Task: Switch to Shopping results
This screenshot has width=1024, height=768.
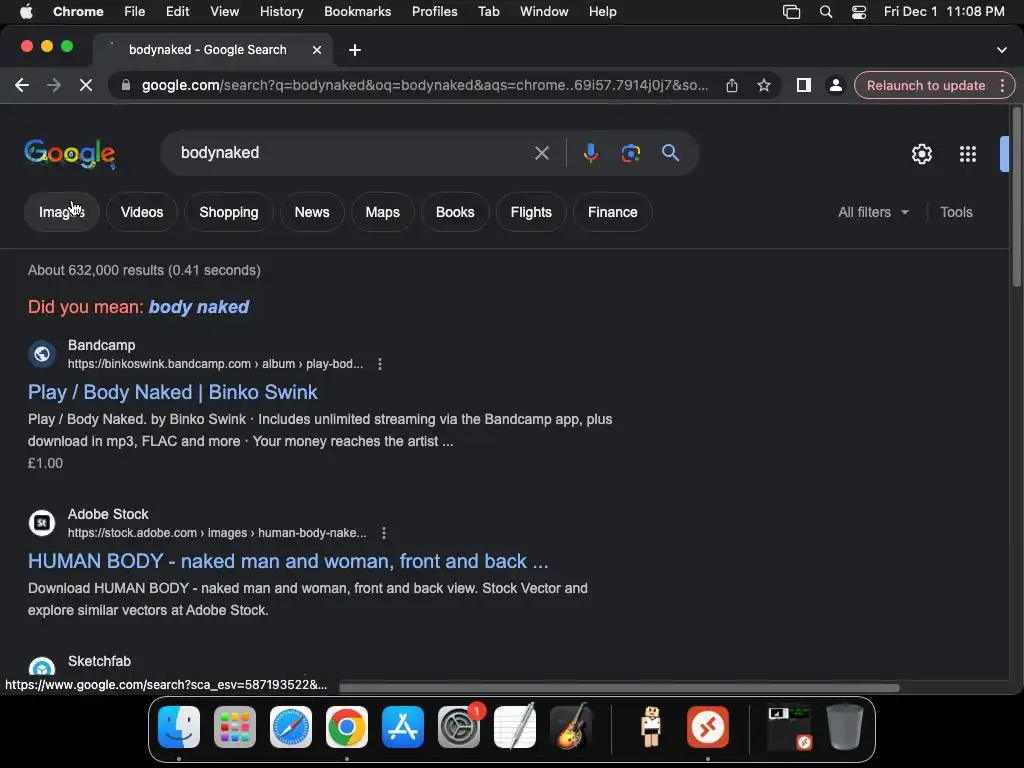Action: (229, 212)
